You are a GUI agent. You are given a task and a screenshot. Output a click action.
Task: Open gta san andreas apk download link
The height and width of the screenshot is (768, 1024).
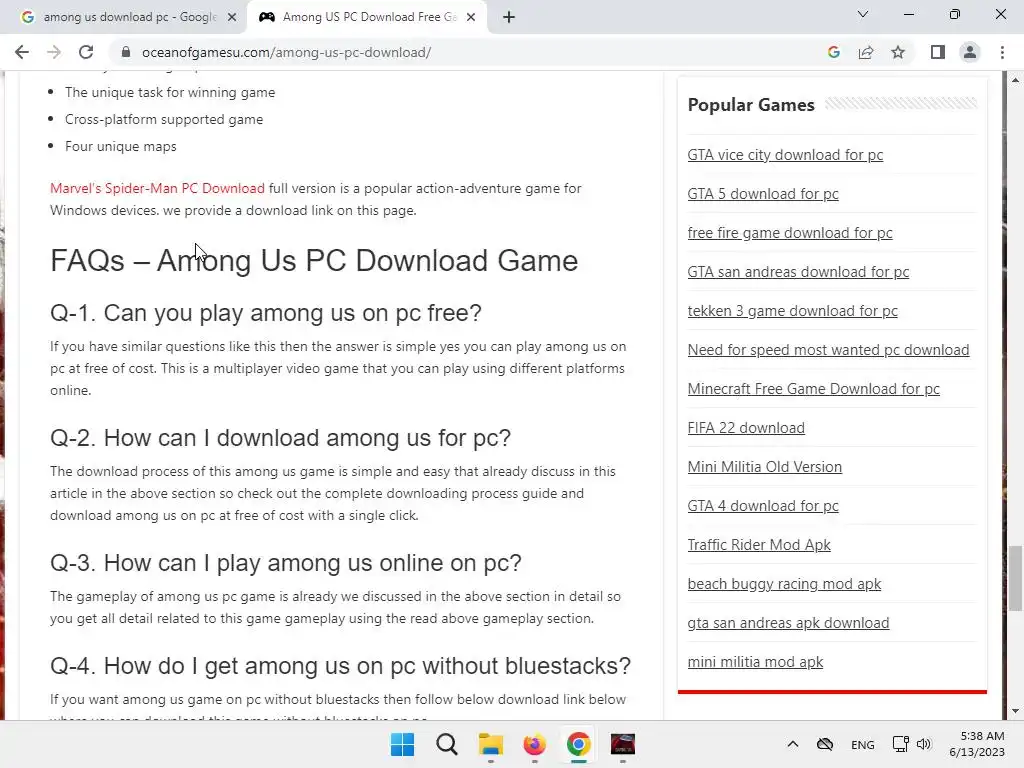(x=788, y=623)
